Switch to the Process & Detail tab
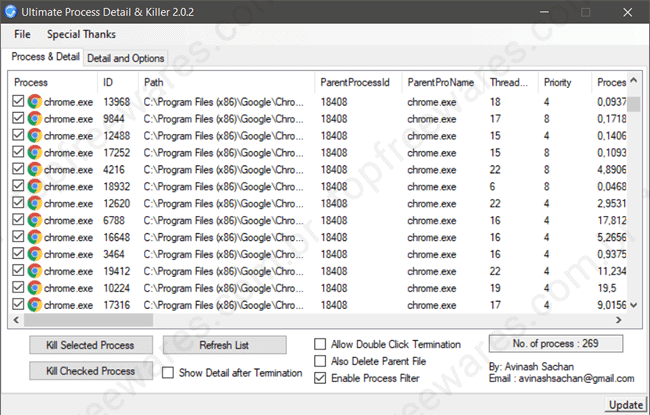This screenshot has height=415, width=650. click(45, 57)
